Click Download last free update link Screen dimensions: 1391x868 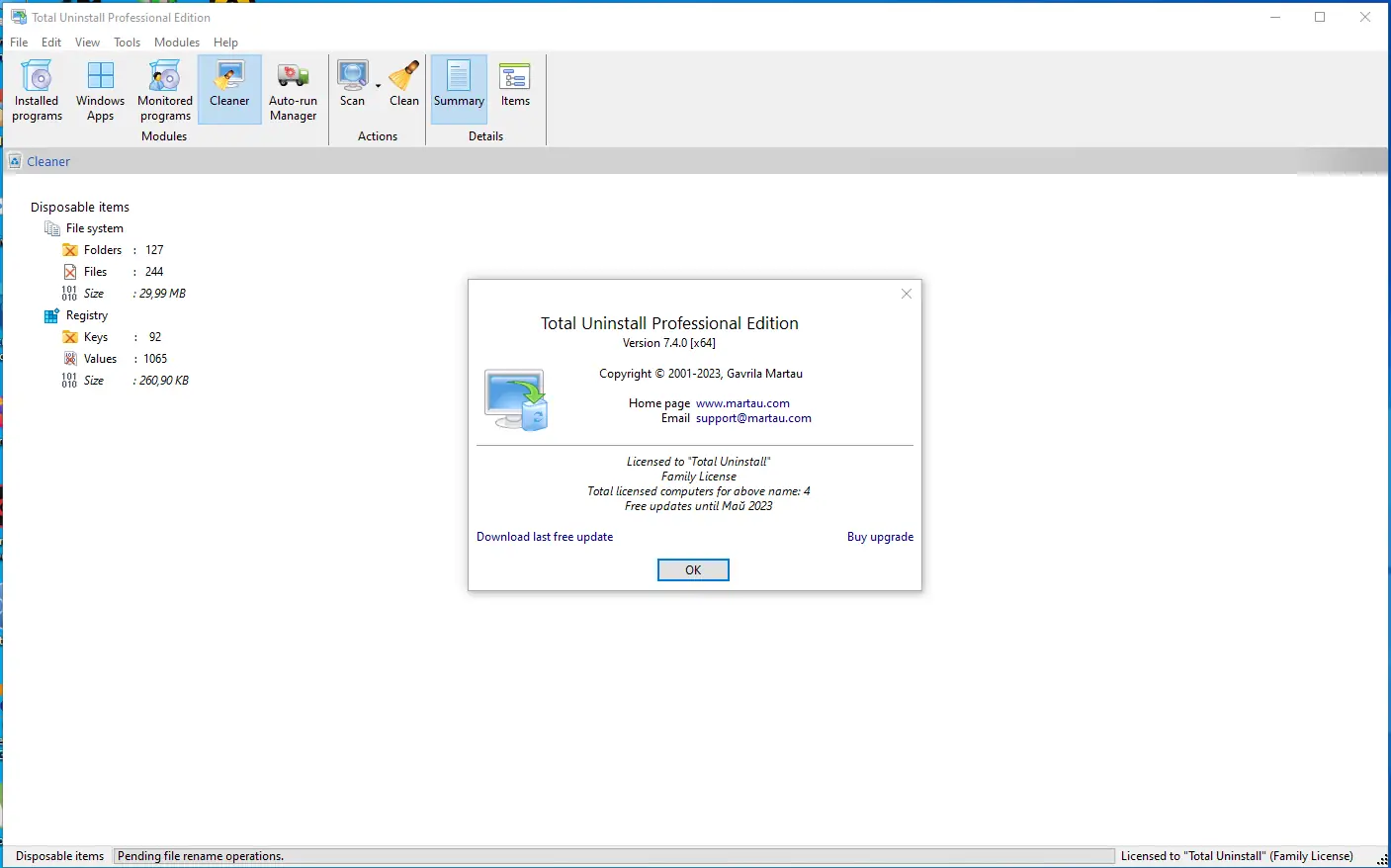[x=545, y=537]
